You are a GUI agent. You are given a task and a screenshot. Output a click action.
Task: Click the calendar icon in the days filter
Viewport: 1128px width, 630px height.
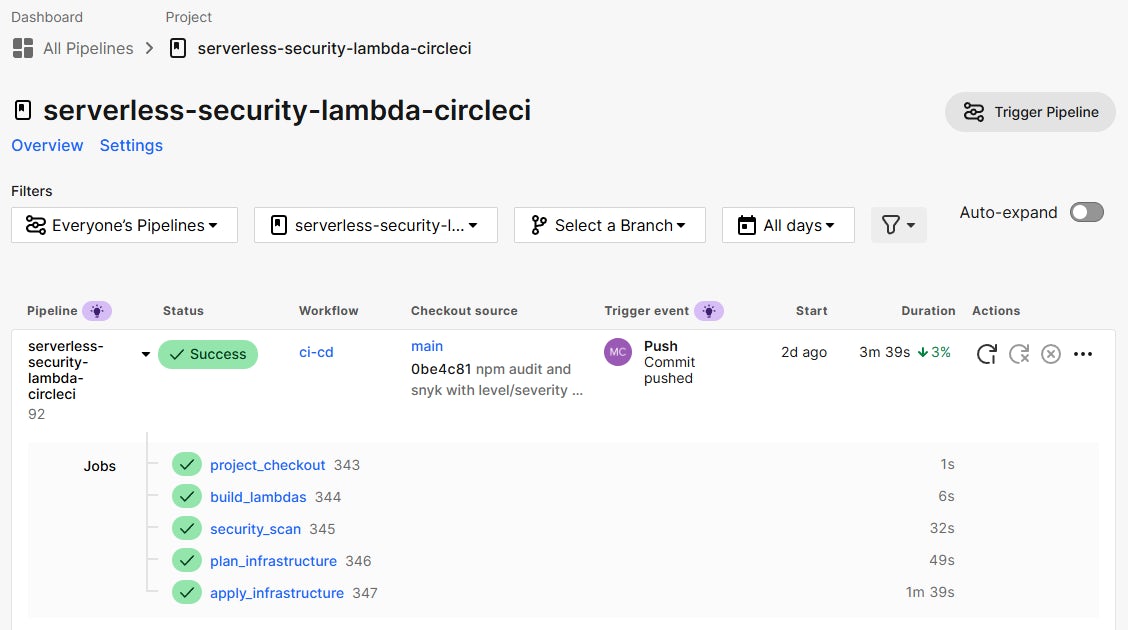[x=745, y=225]
